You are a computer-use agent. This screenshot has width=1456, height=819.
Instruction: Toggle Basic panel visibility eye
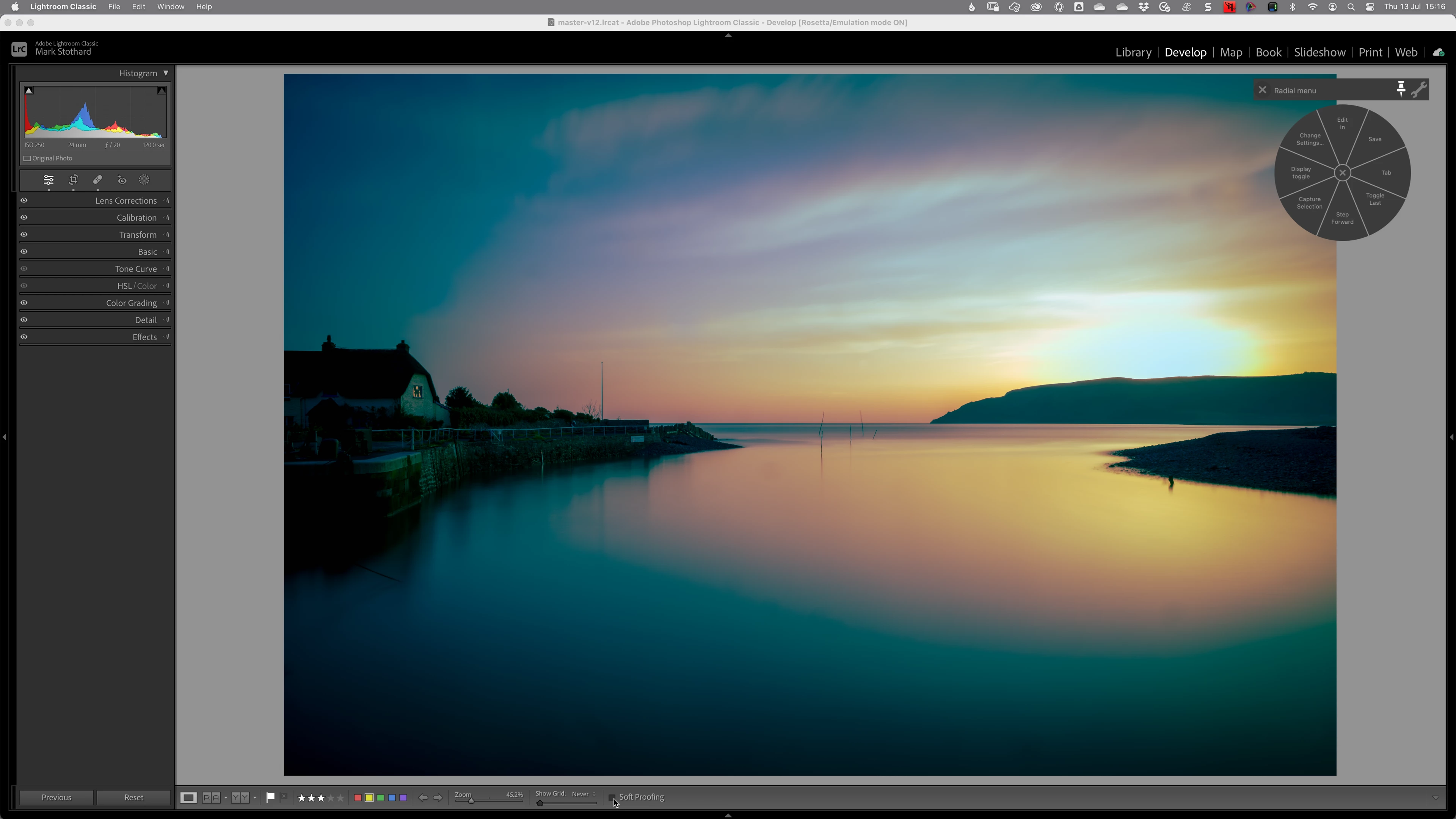24,251
